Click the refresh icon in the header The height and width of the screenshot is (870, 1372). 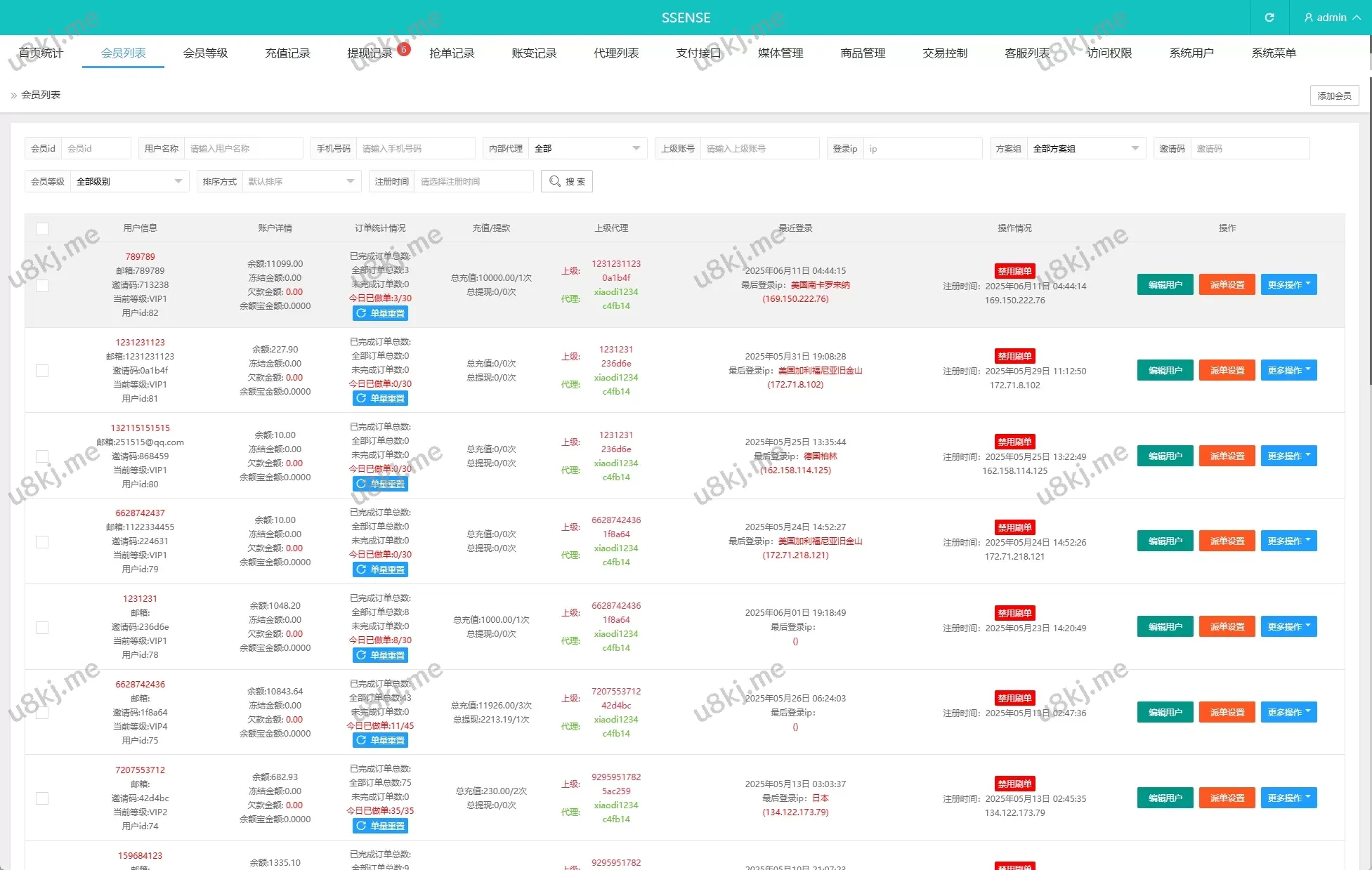pos(1269,18)
